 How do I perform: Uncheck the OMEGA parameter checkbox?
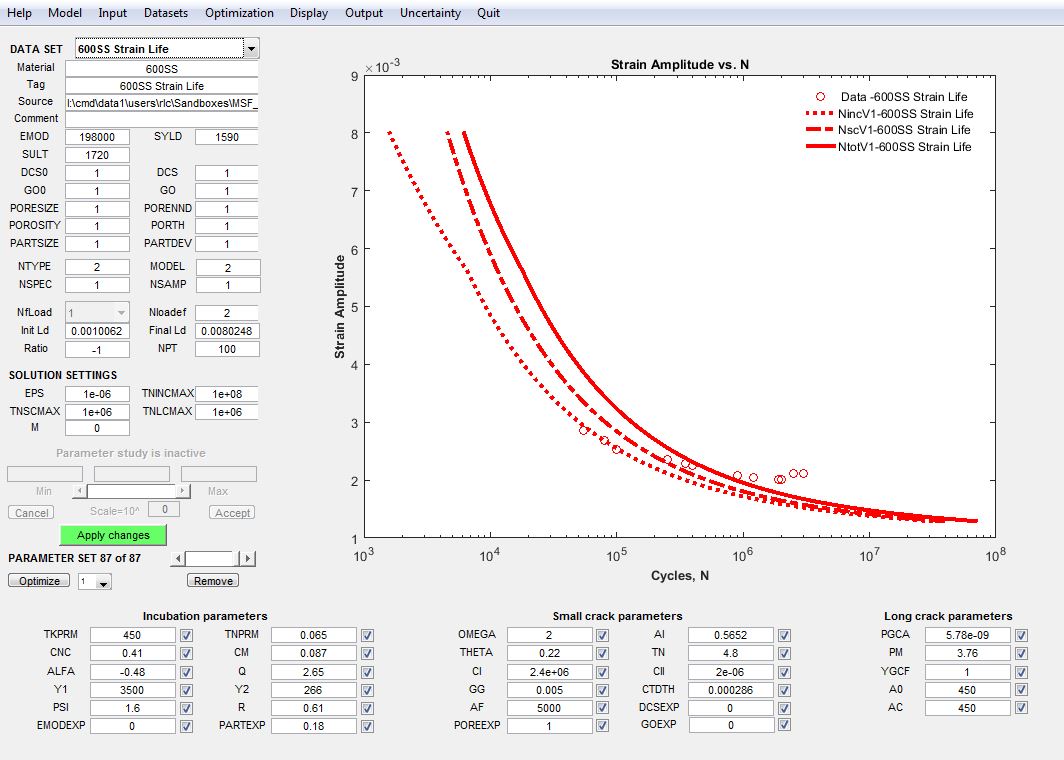tap(602, 635)
